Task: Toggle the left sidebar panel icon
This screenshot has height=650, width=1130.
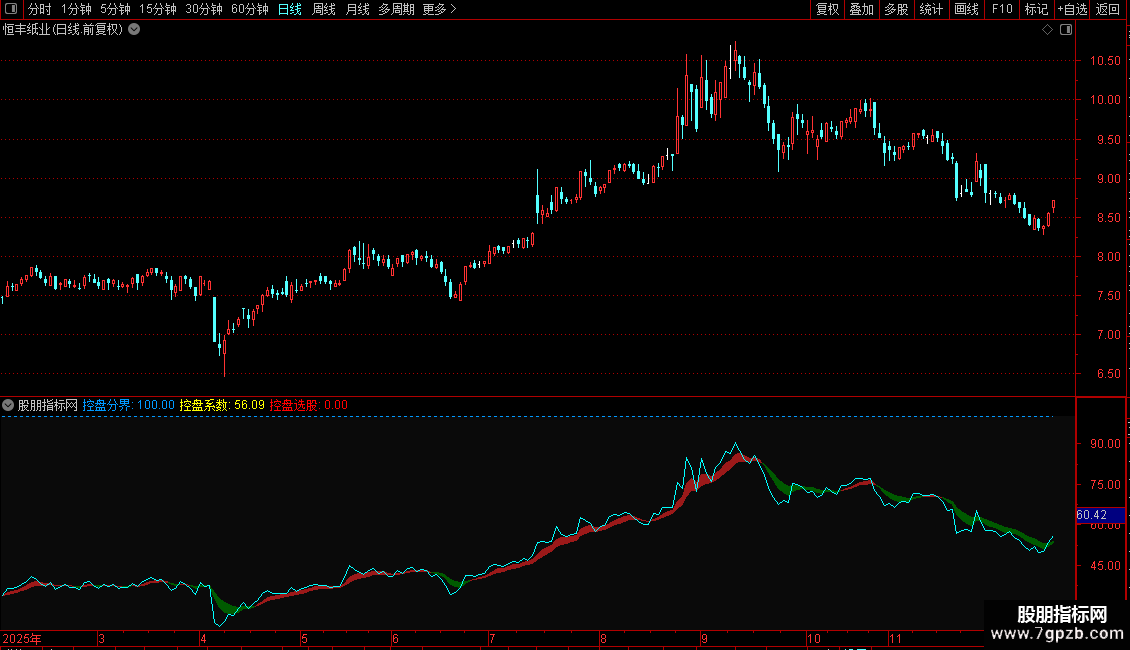Action: (x=10, y=9)
